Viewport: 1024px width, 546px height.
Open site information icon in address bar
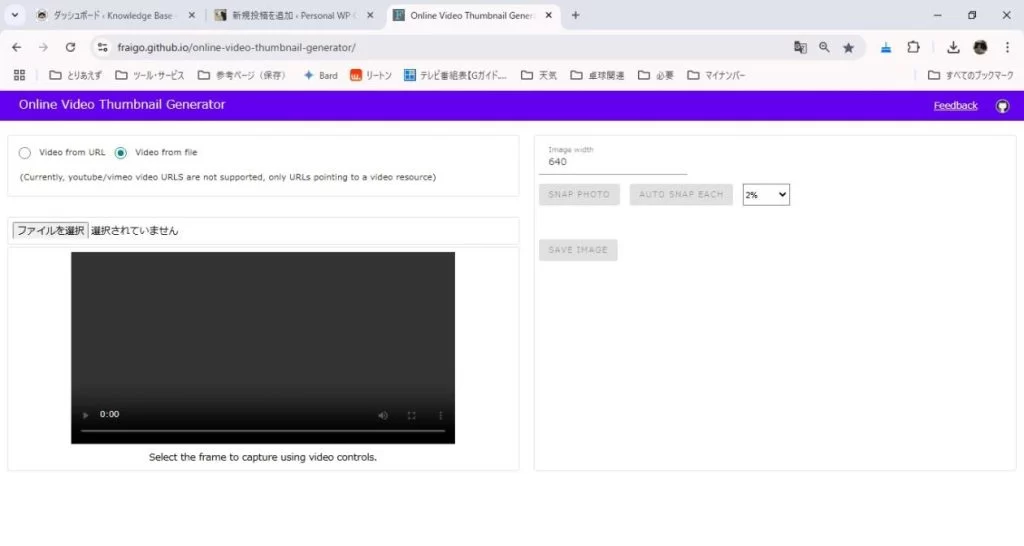coord(103,47)
